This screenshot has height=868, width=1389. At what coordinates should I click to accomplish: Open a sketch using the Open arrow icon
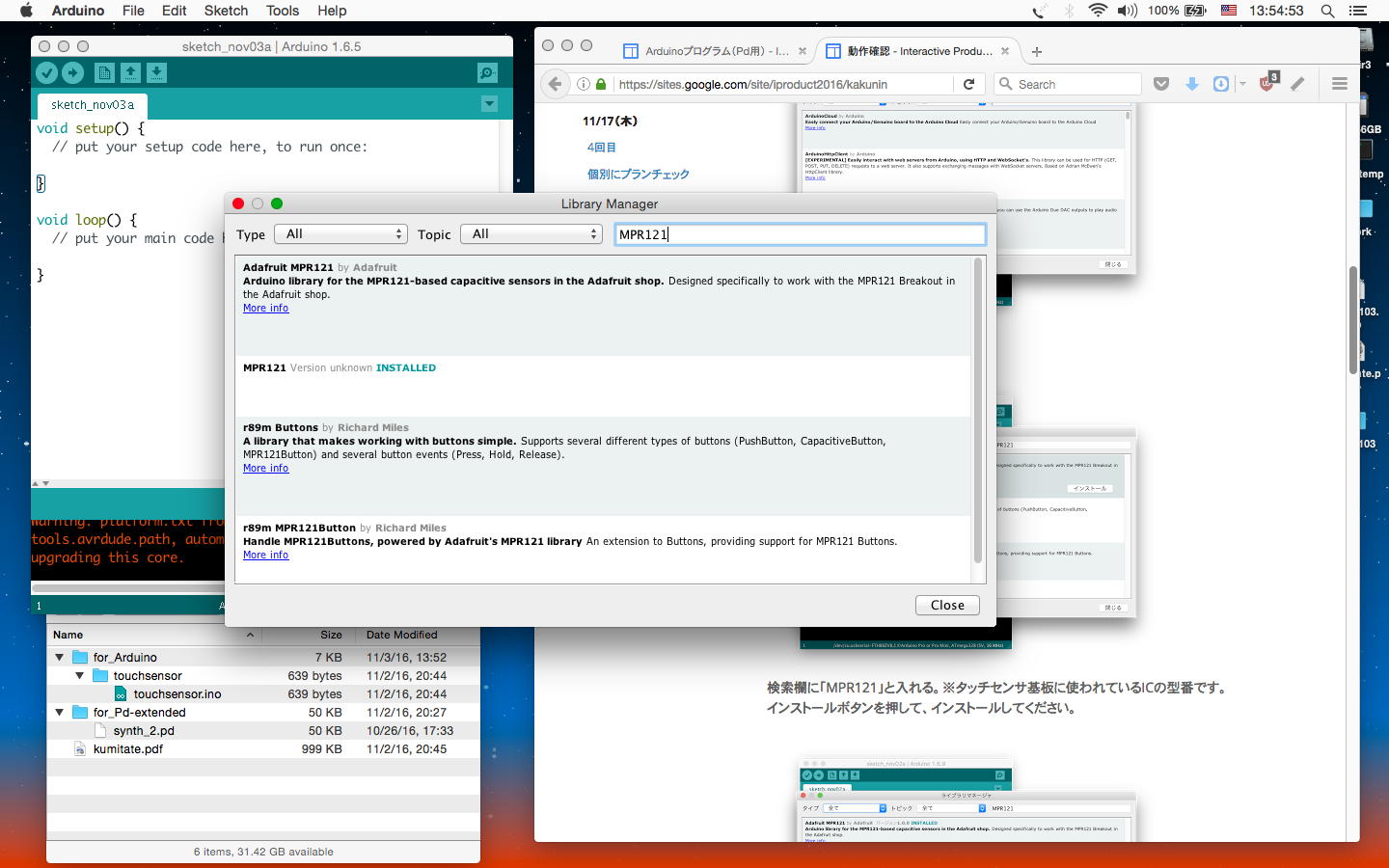pyautogui.click(x=130, y=73)
